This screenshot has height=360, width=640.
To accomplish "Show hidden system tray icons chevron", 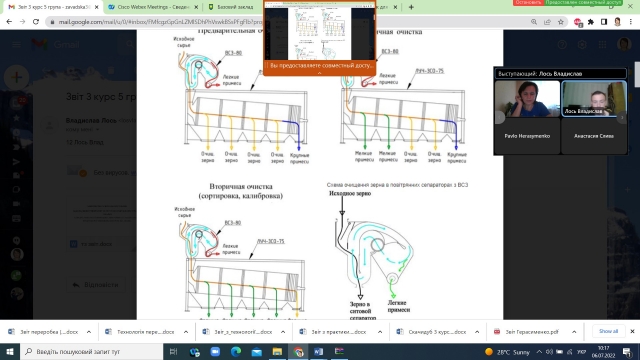I will [539, 352].
